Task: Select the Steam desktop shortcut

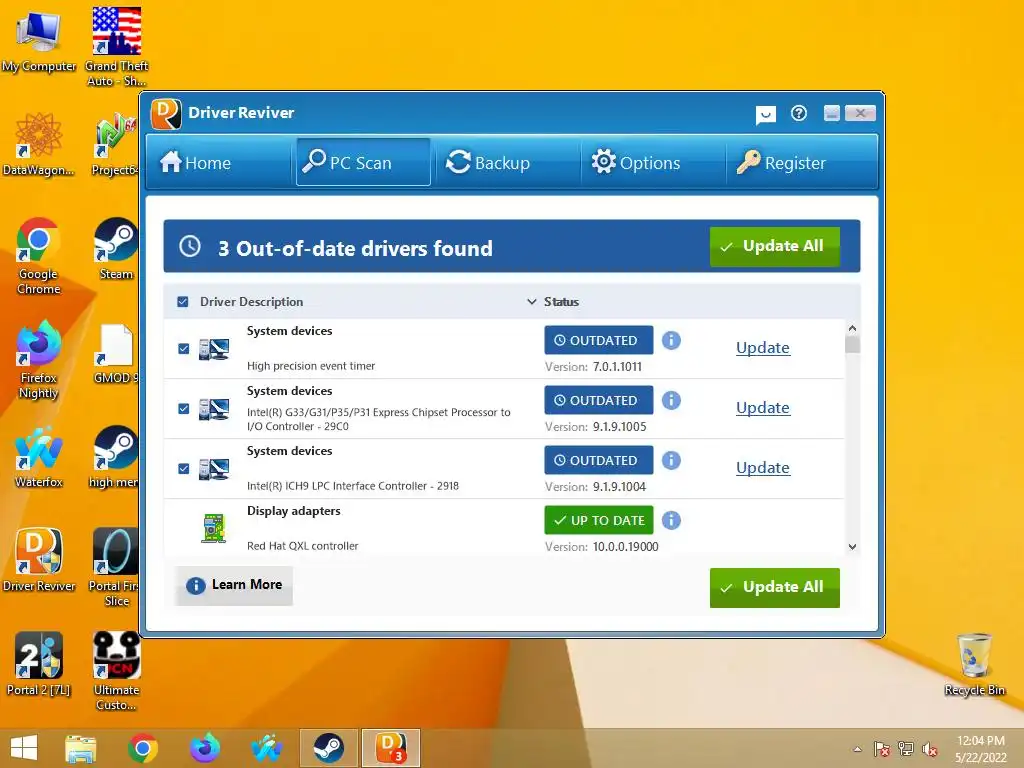Action: 116,249
